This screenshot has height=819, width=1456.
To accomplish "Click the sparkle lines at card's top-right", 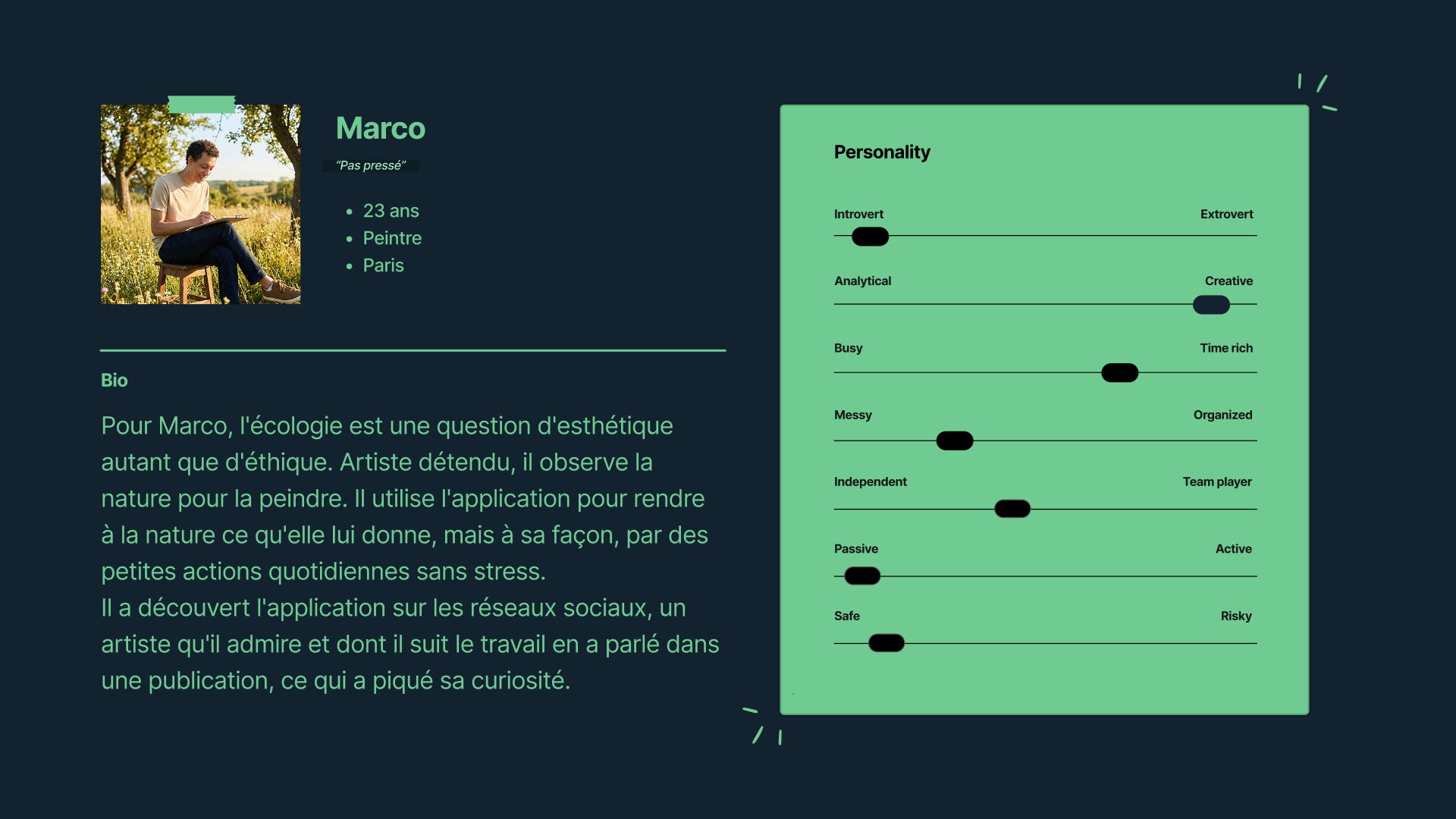I will click(1318, 92).
